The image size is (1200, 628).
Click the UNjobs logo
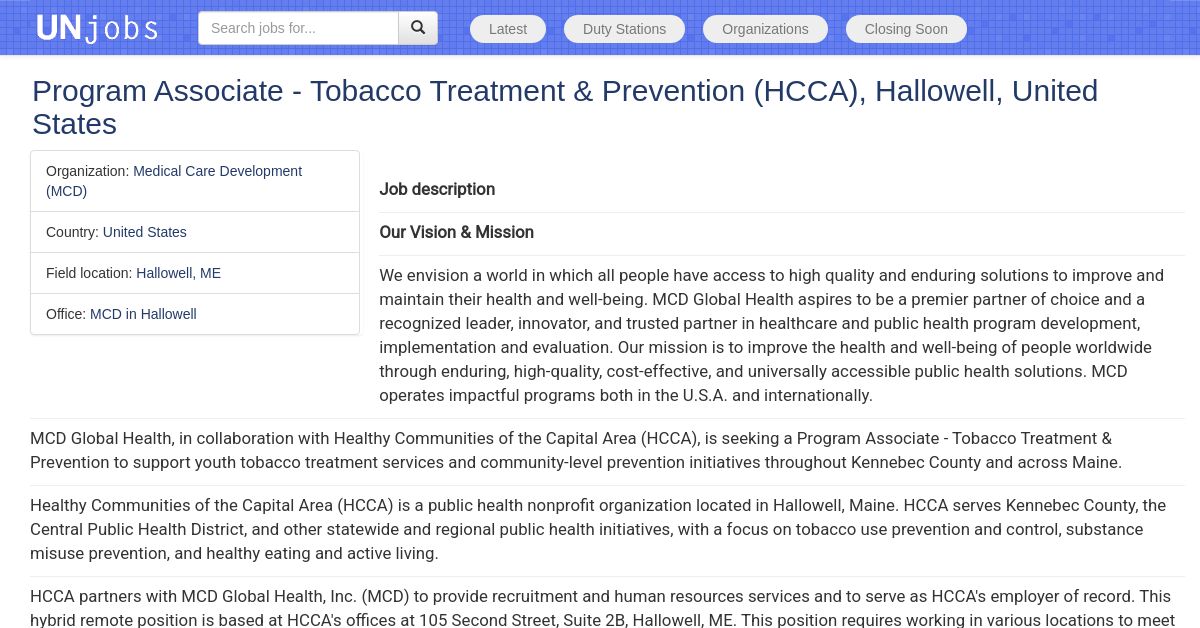point(97,28)
